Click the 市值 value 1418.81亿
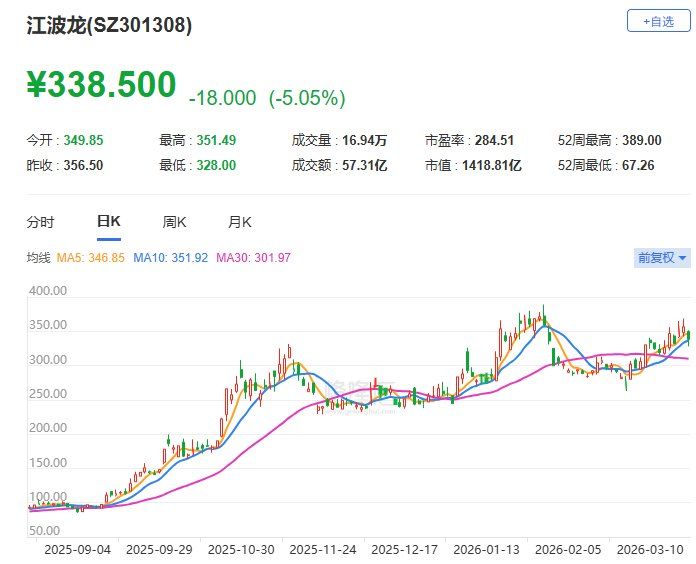 tap(492, 166)
